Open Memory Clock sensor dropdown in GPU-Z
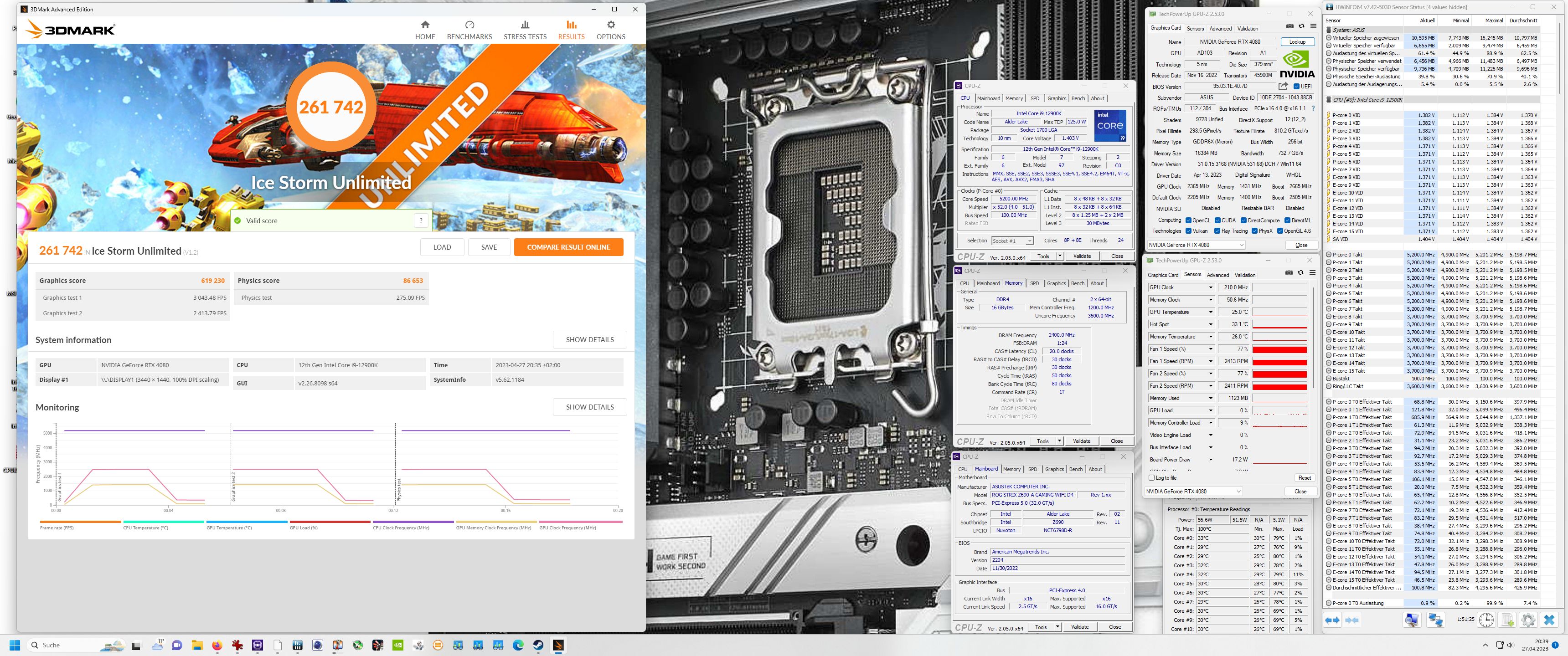The height and width of the screenshot is (656, 1568). click(1210, 300)
